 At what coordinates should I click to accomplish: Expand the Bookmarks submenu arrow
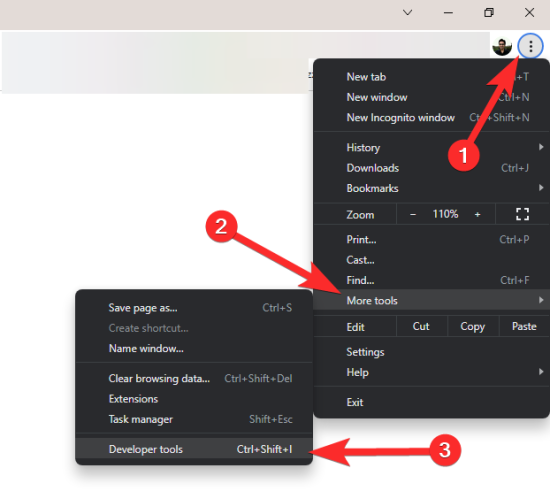[541, 188]
